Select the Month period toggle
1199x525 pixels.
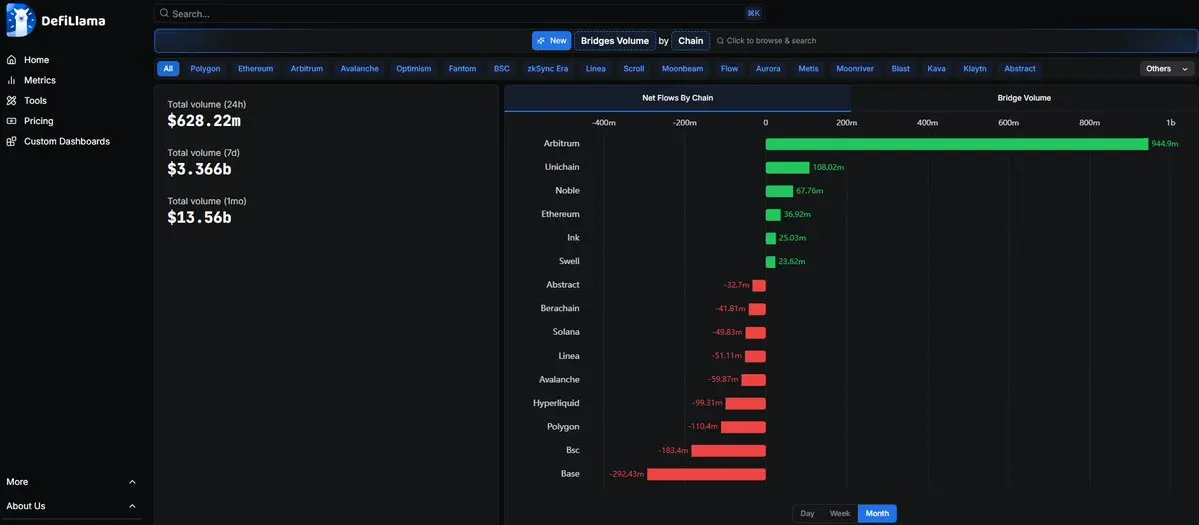pos(877,514)
